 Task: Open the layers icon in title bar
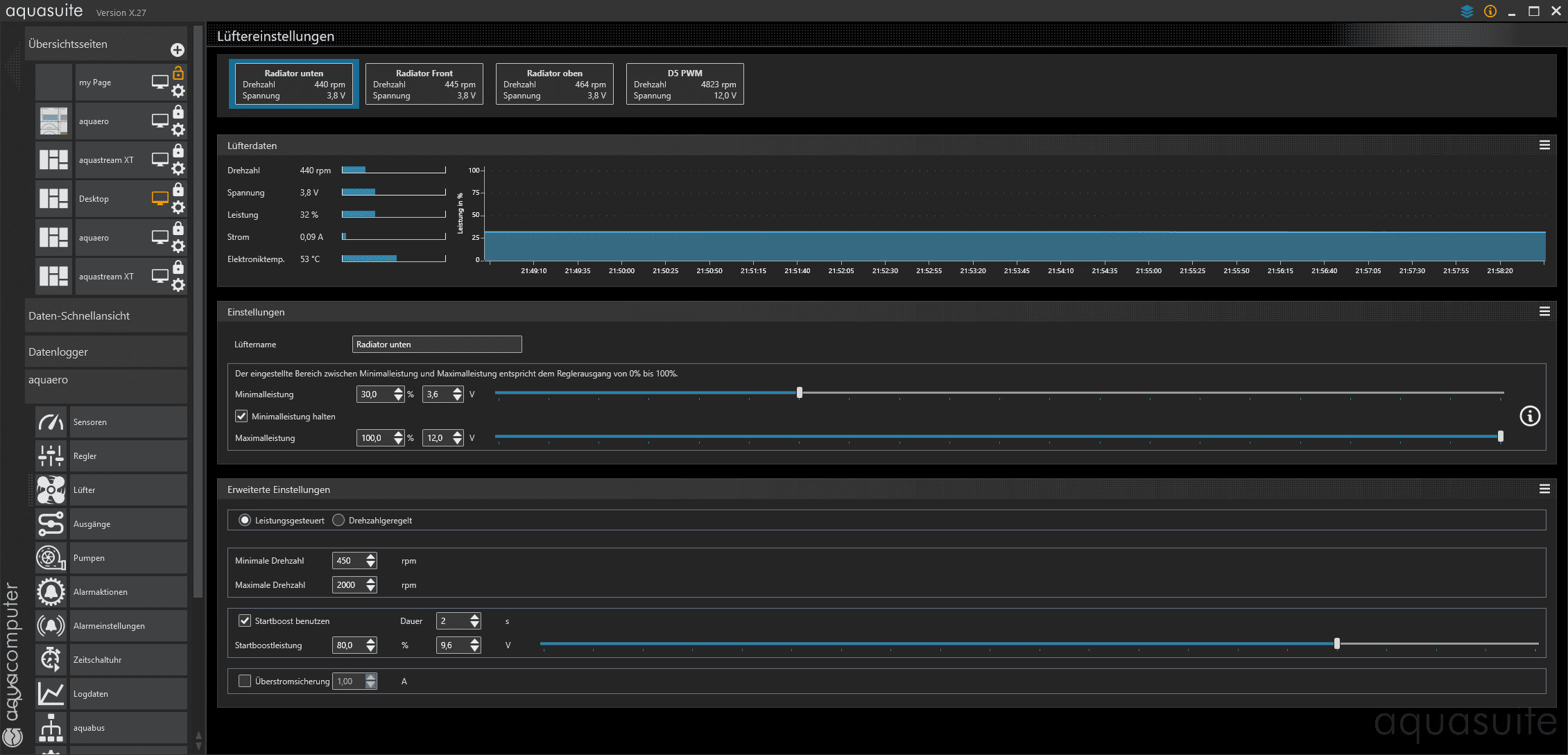click(1467, 11)
